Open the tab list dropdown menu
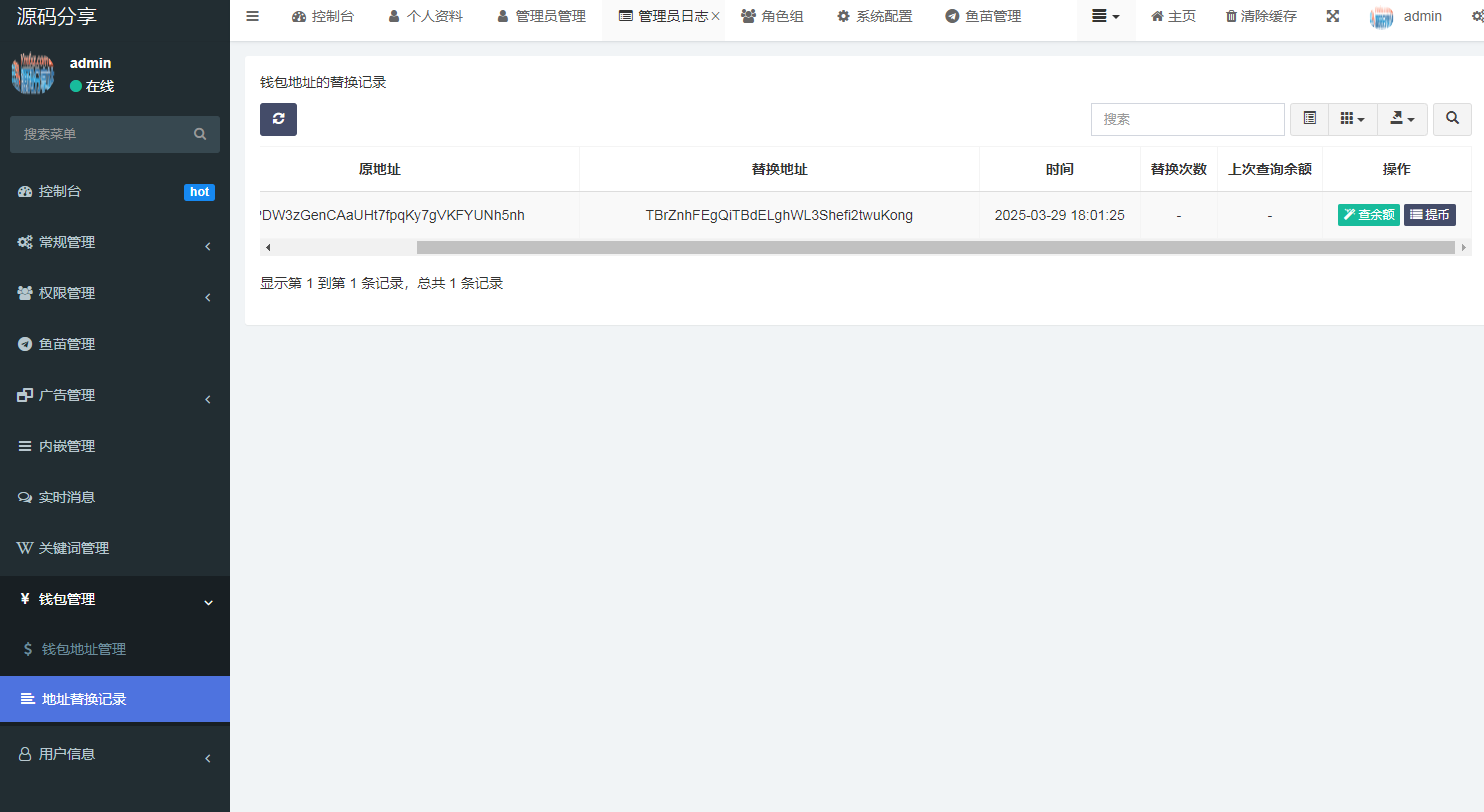This screenshot has height=812, width=1484. [x=1105, y=17]
